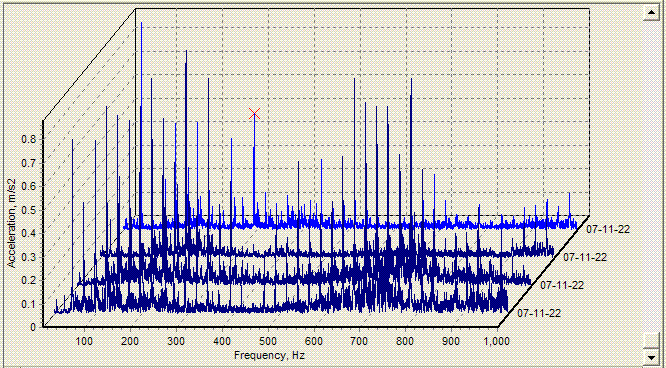The image size is (666, 368).
Task: Click the 0 origin tick on acceleration axis
Action: 33,327
